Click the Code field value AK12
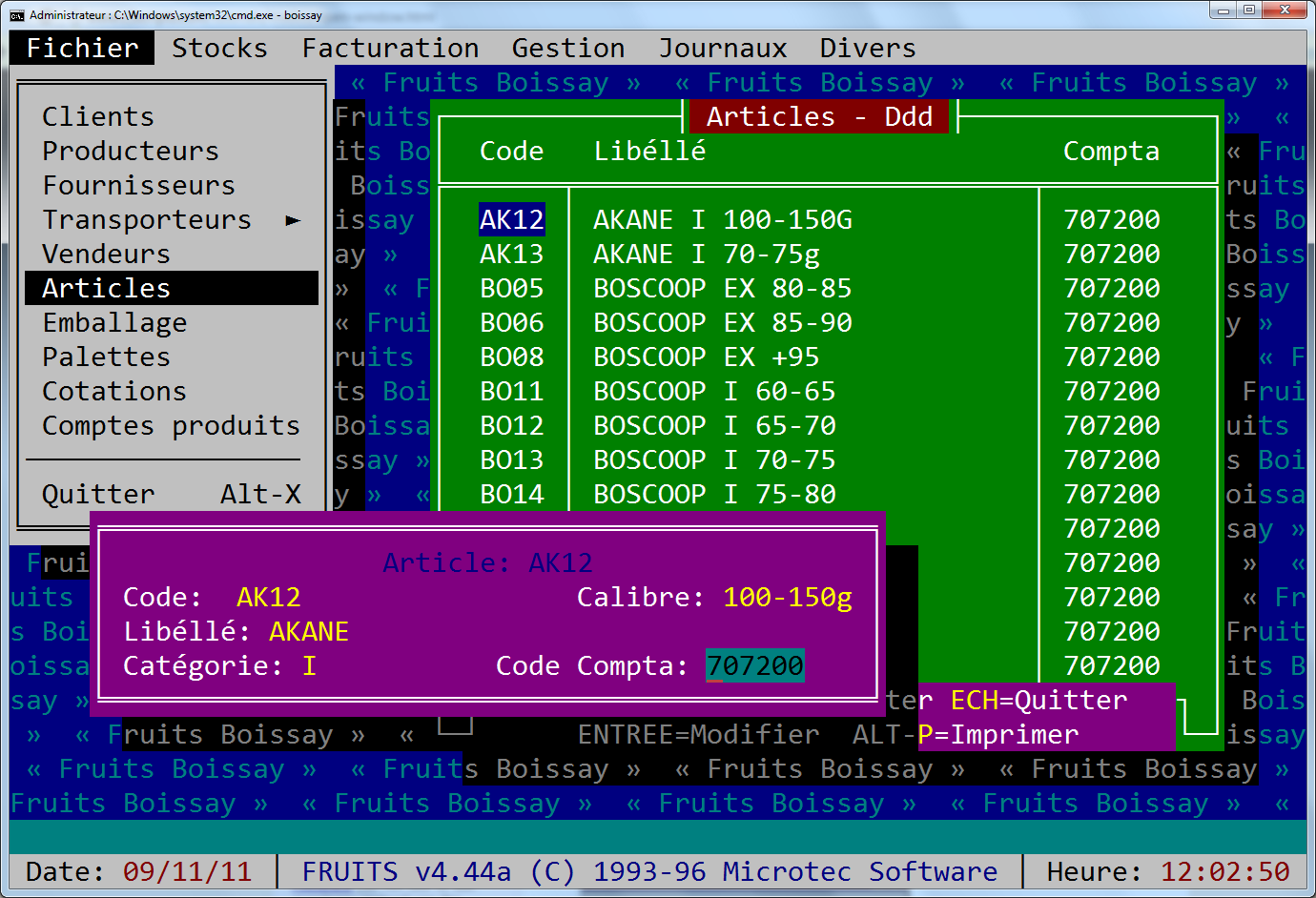The width and height of the screenshot is (1316, 898). pyautogui.click(x=269, y=597)
